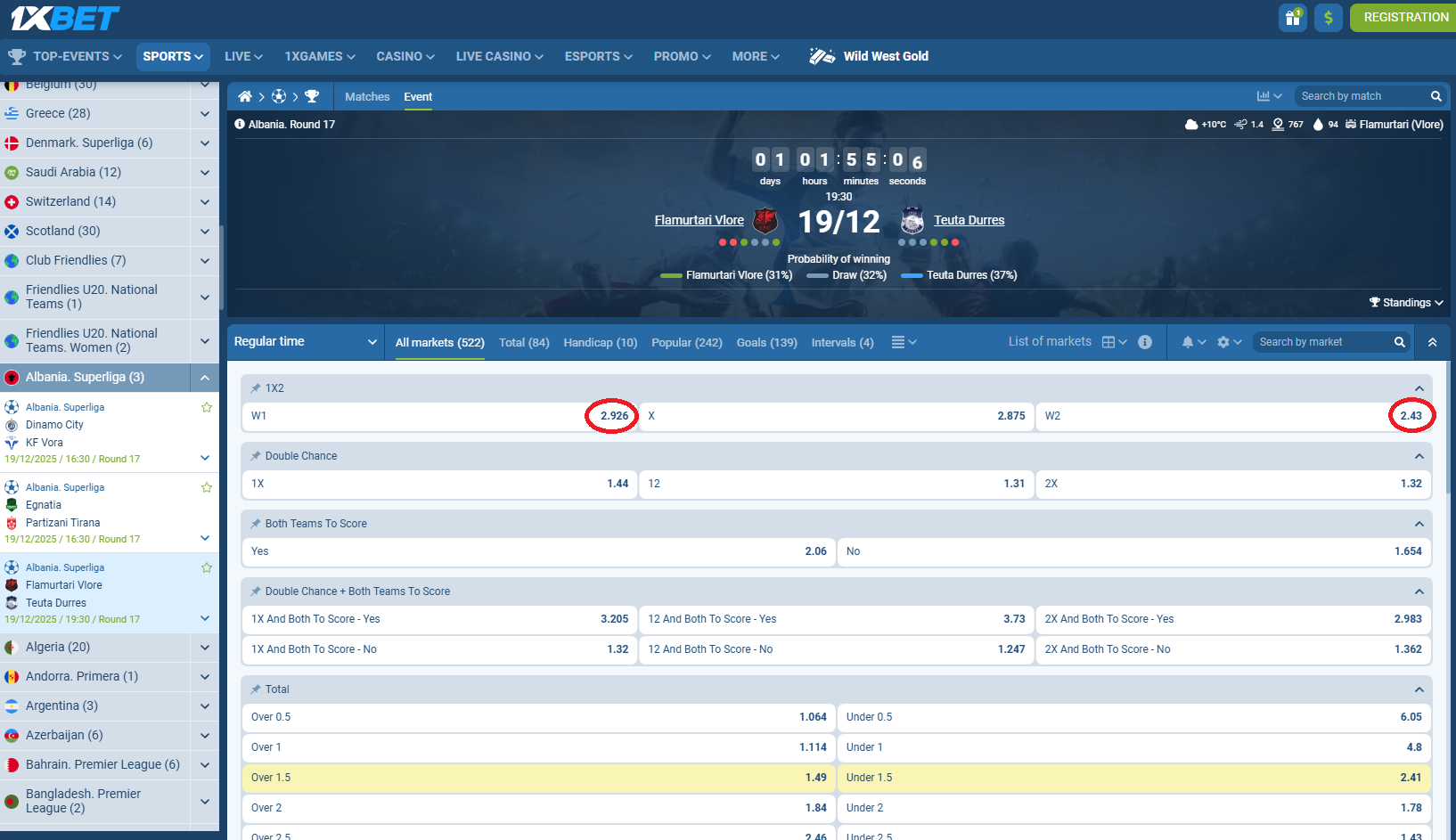Click the Flamurtari Vlore probability bar
1456x840 pixels.
click(670, 275)
